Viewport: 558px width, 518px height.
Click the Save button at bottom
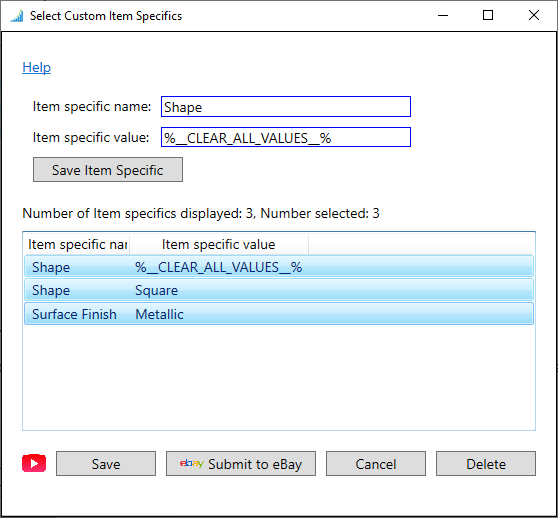(106, 464)
